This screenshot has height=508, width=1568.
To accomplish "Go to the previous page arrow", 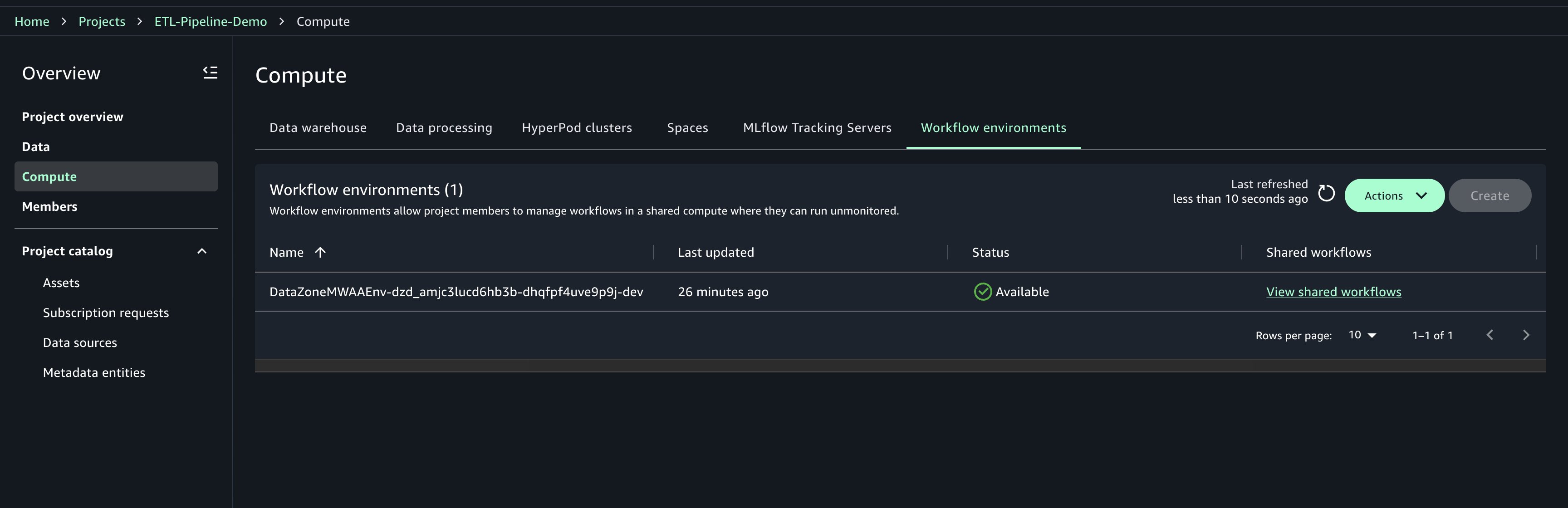I will (1490, 335).
